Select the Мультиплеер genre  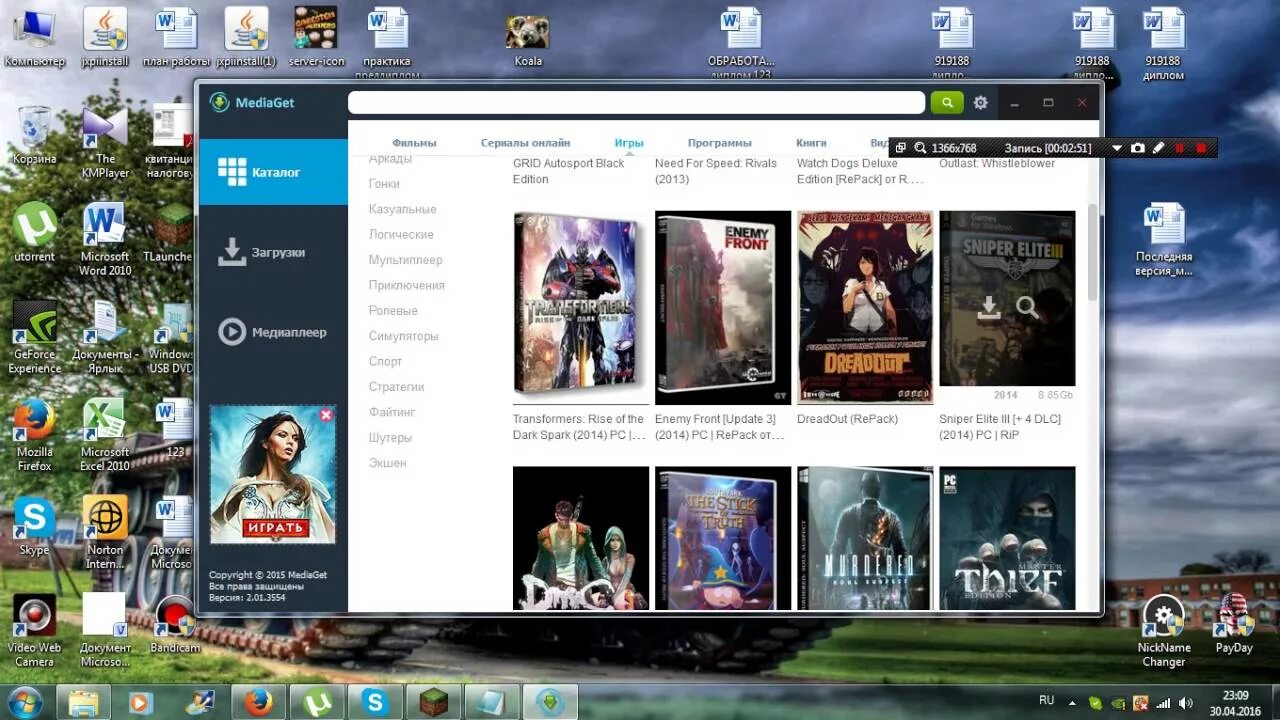pos(405,260)
